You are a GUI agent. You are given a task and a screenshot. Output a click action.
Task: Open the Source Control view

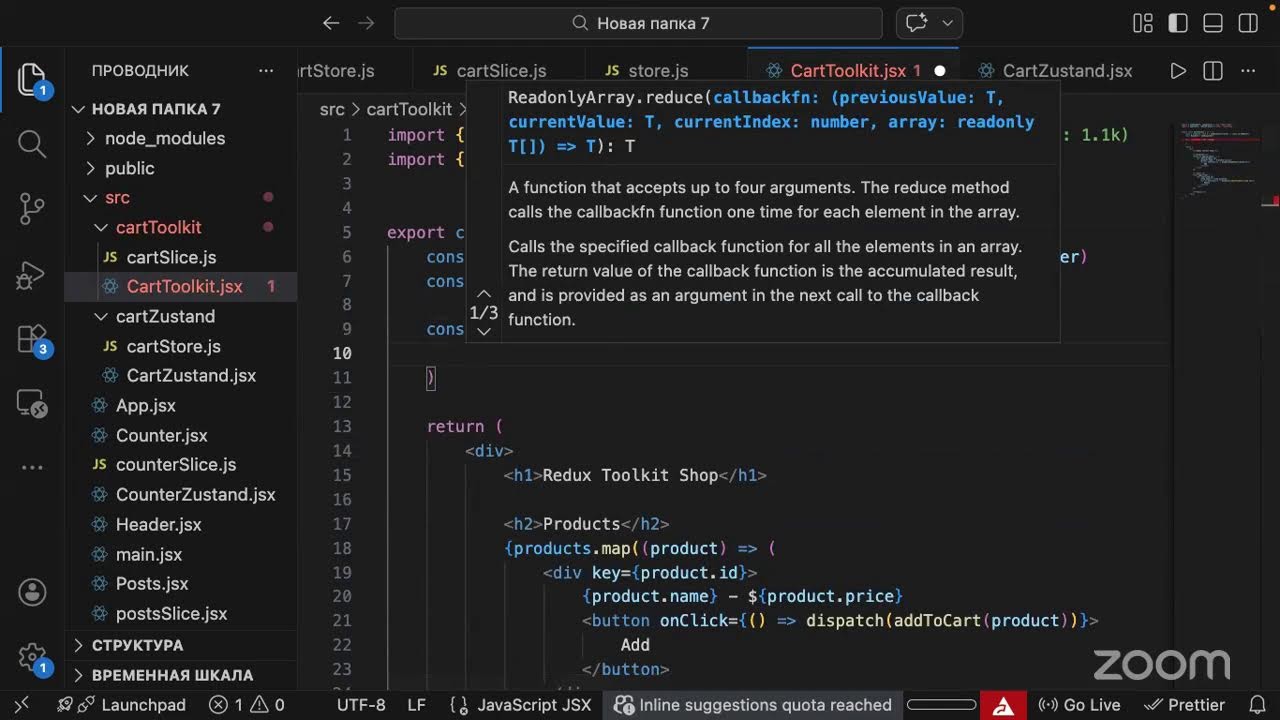(32, 208)
